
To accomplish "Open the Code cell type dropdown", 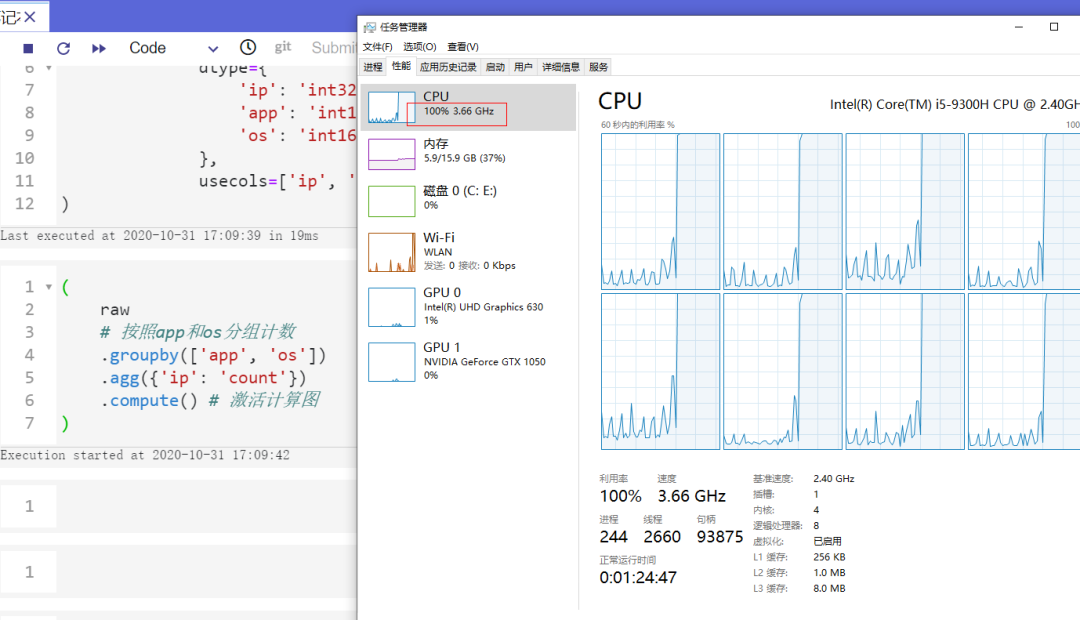I will [174, 48].
